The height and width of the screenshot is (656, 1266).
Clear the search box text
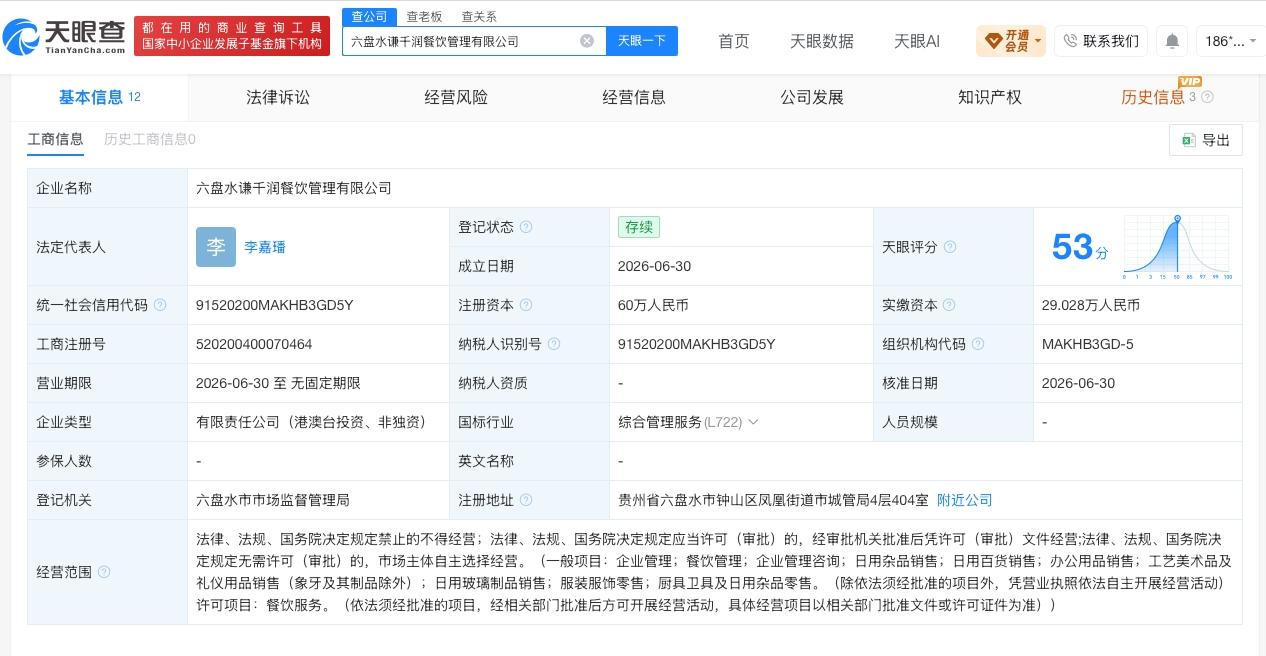[x=587, y=41]
